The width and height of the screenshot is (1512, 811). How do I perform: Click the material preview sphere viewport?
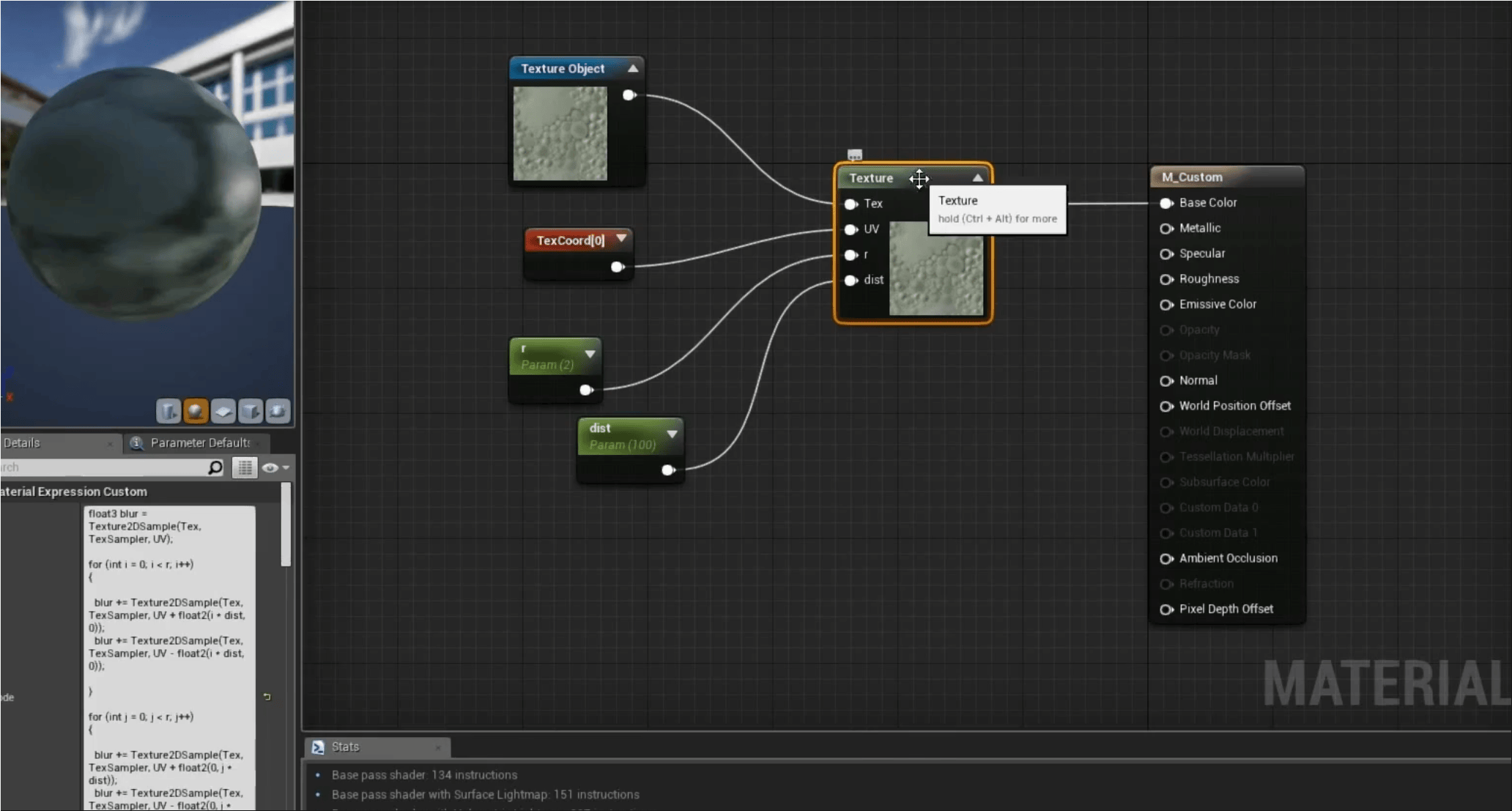[135, 193]
